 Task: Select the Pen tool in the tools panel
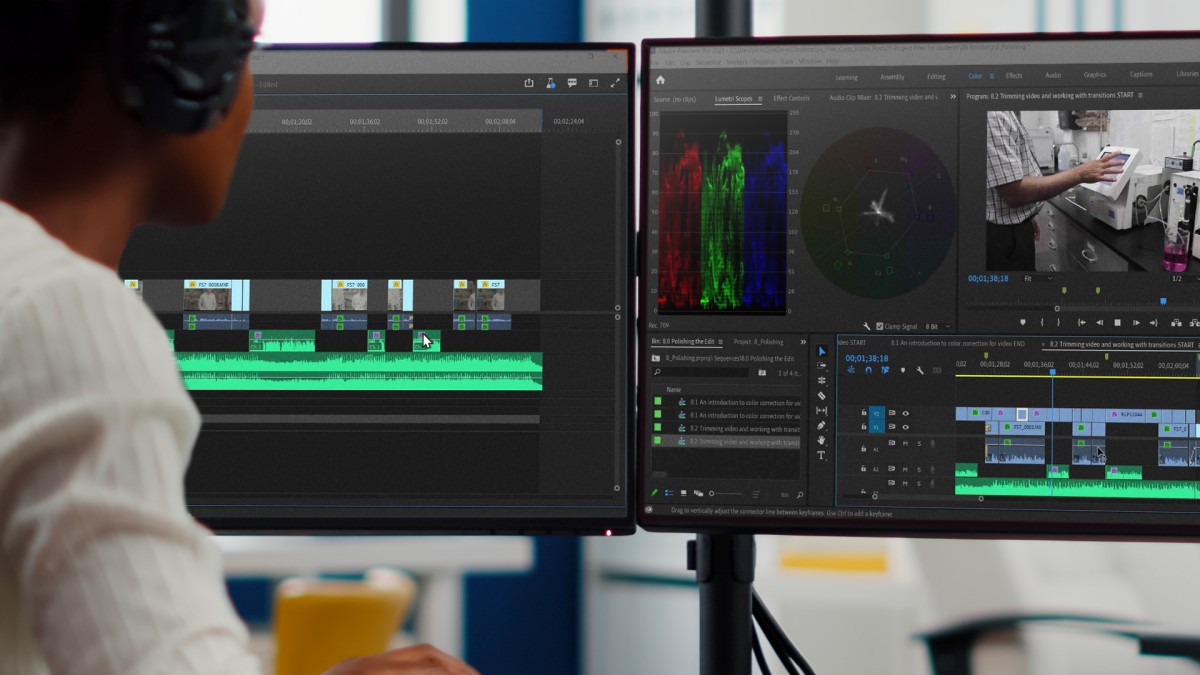822,425
